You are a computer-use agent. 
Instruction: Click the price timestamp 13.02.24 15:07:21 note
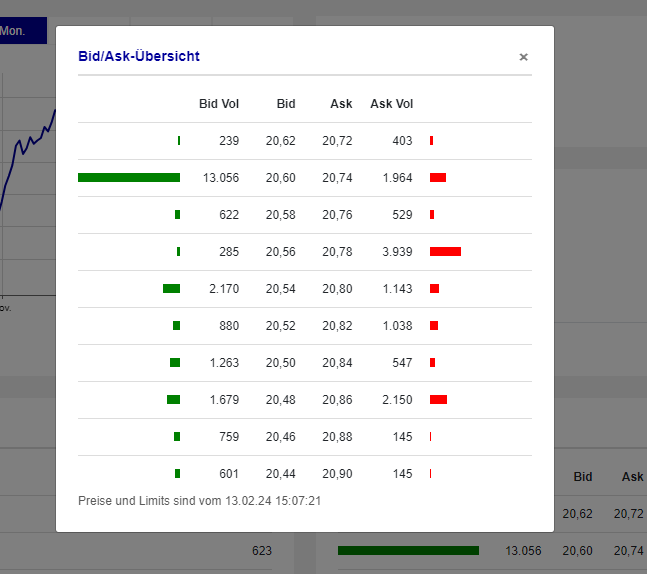pos(199,501)
